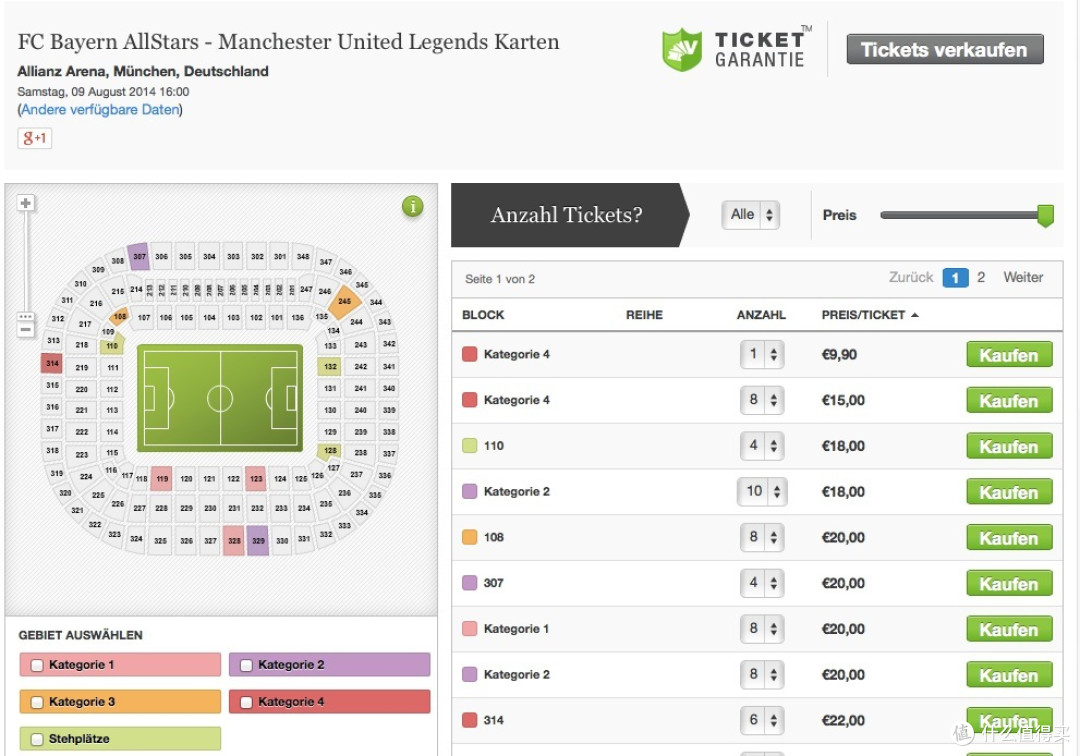This screenshot has width=1080, height=756.
Task: Click the Google +1 icon
Action: pyautogui.click(x=34, y=138)
